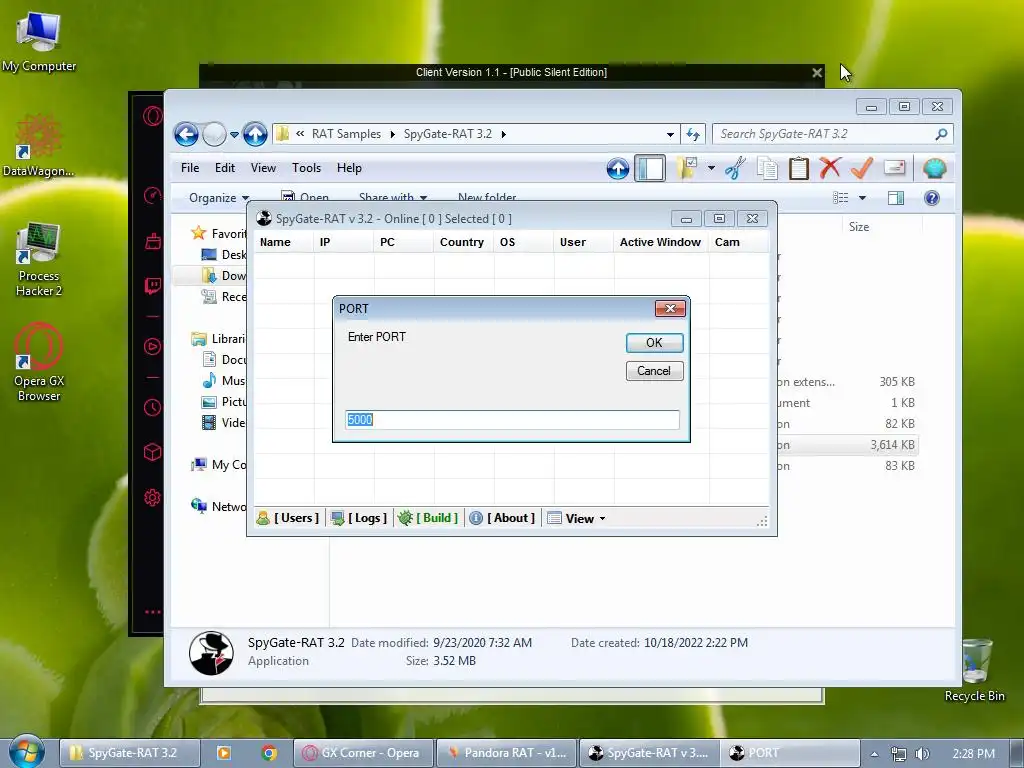Click the Explorer help question-mark icon
Image resolution: width=1024 pixels, height=768 pixels.
pos(932,198)
